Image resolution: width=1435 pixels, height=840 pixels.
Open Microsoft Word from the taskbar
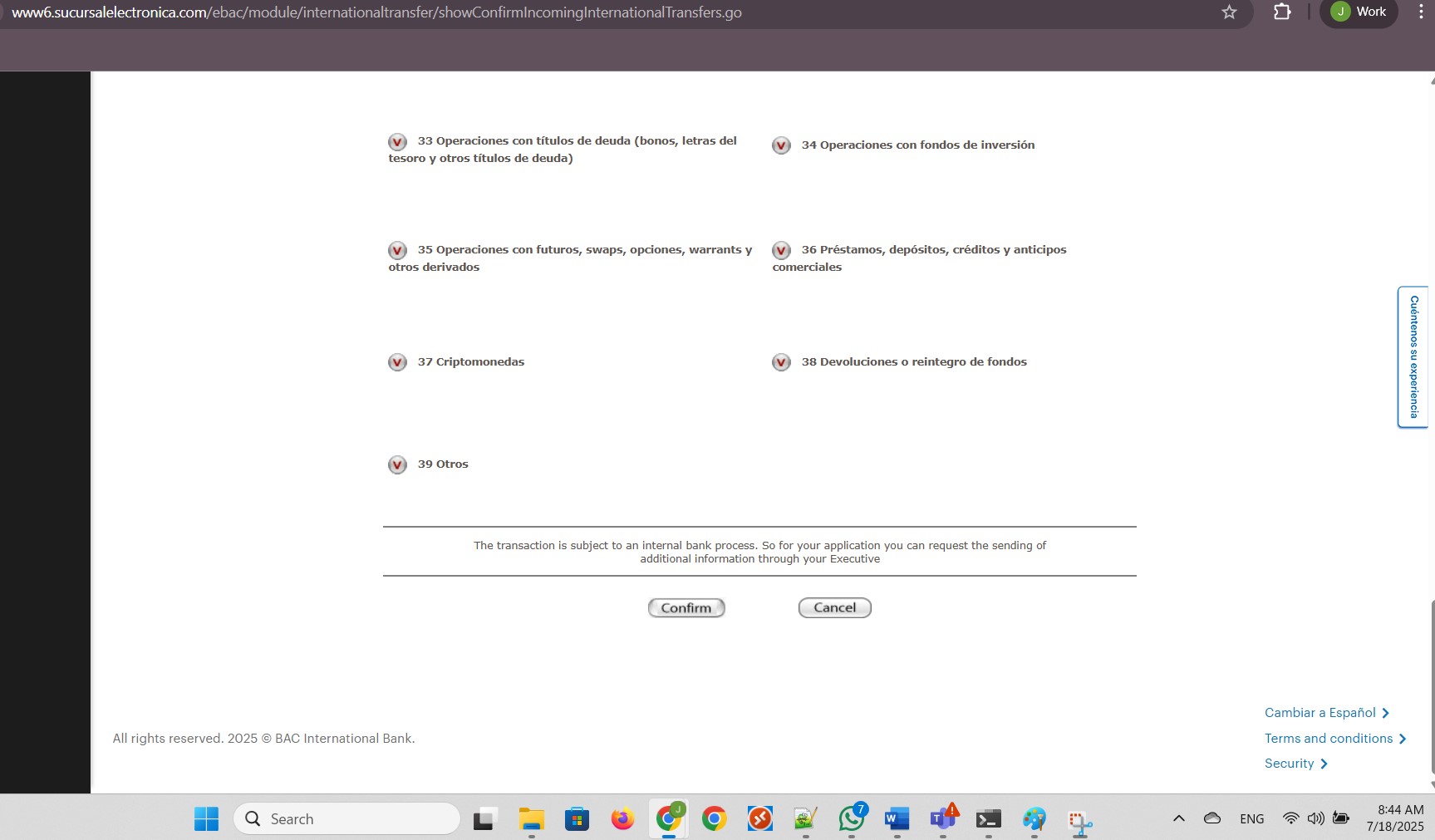coord(897,819)
